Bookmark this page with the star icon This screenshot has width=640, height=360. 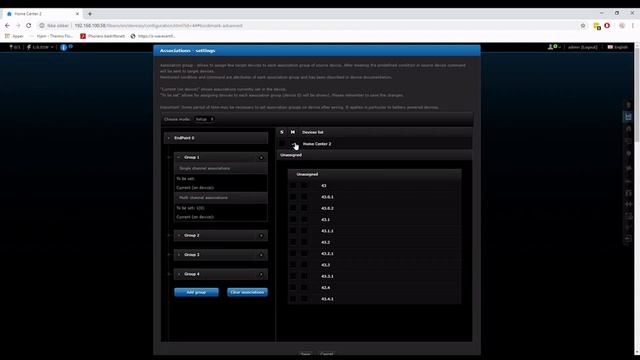click(x=583, y=25)
